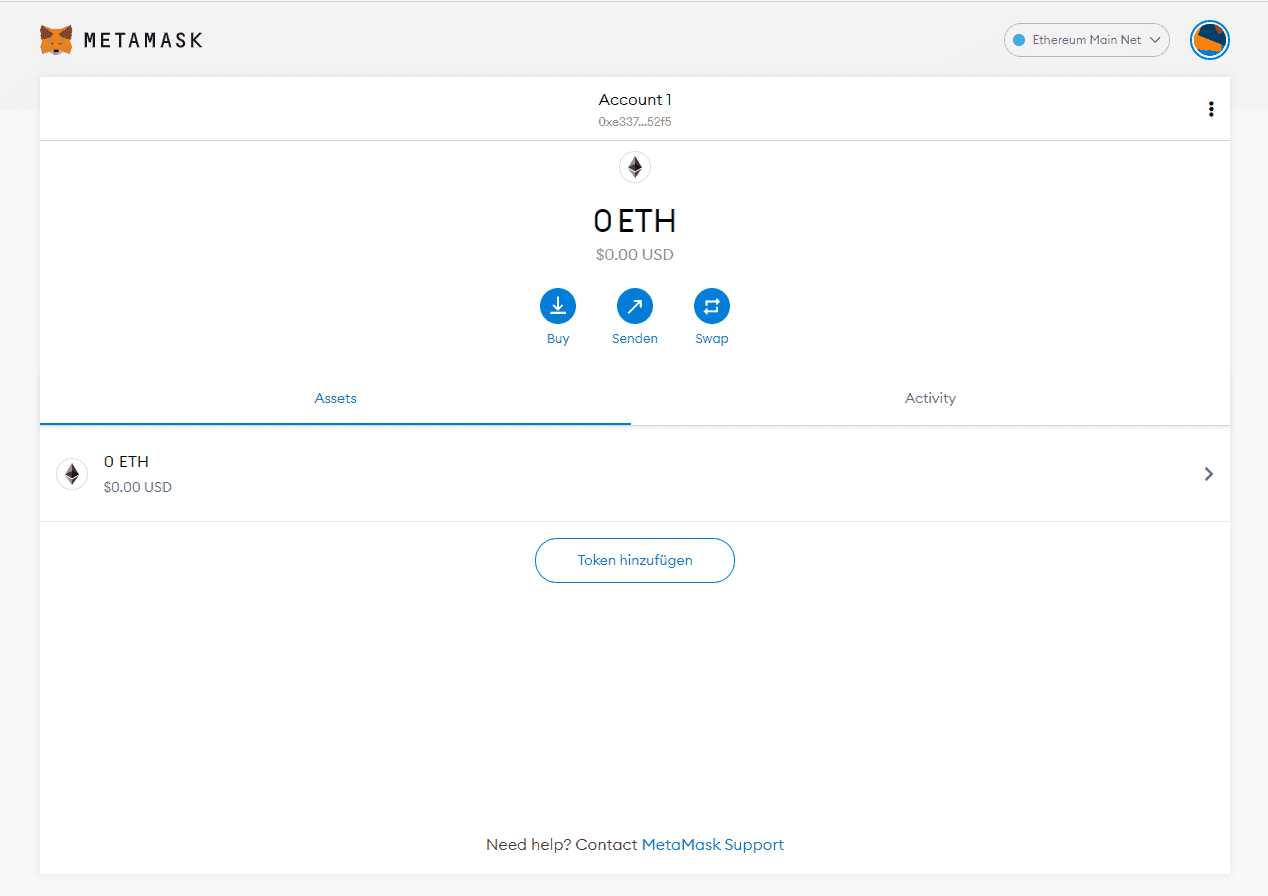The height and width of the screenshot is (896, 1268).
Task: Open the account avatar menu
Action: 1209,40
